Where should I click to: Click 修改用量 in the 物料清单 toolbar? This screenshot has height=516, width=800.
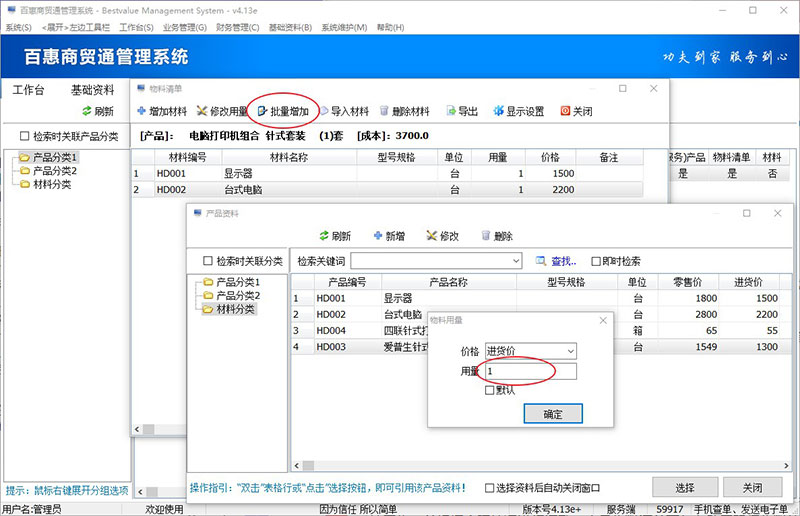coord(222,111)
